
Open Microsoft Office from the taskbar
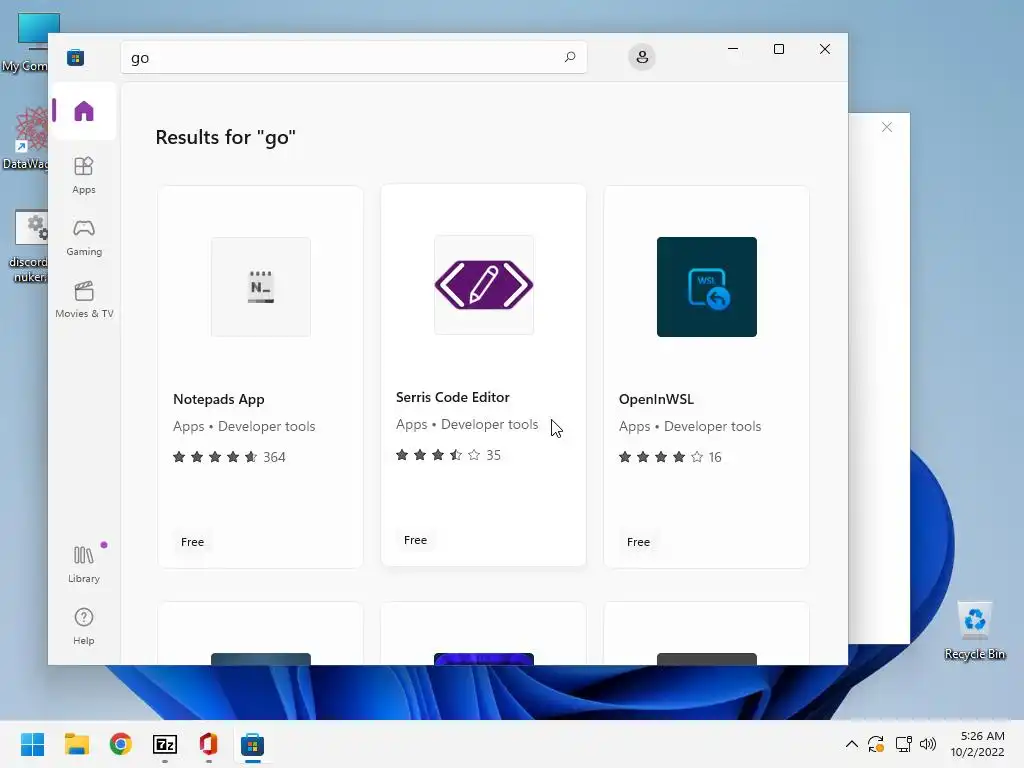[x=208, y=744]
